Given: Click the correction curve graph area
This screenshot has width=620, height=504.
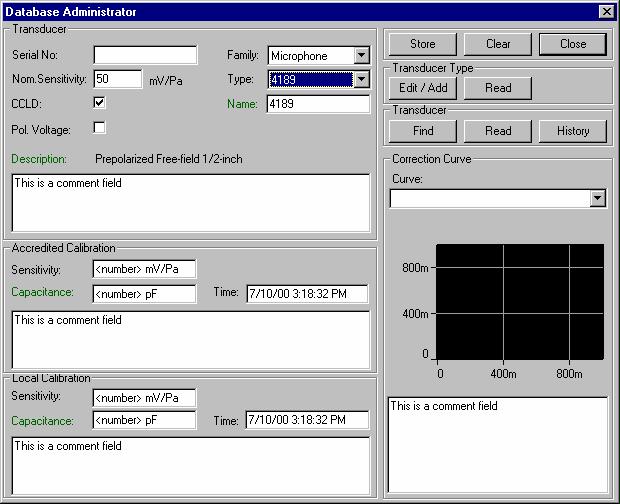Looking at the screenshot, I should [521, 301].
